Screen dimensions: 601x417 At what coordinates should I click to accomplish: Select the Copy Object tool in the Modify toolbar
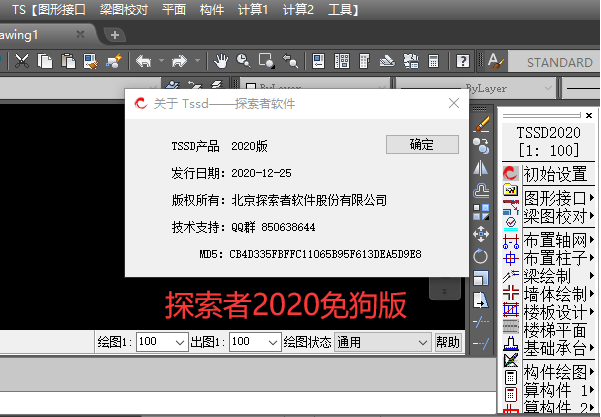tap(481, 146)
